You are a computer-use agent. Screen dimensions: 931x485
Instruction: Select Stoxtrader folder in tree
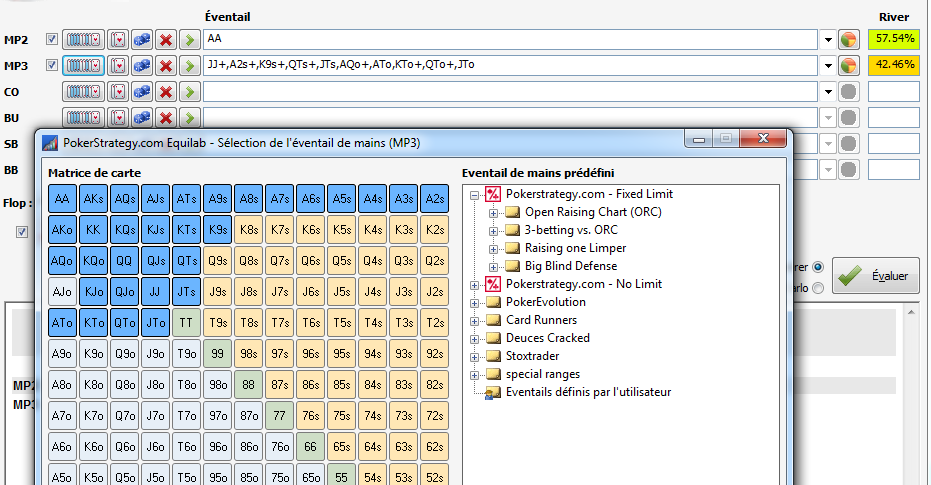coord(532,356)
